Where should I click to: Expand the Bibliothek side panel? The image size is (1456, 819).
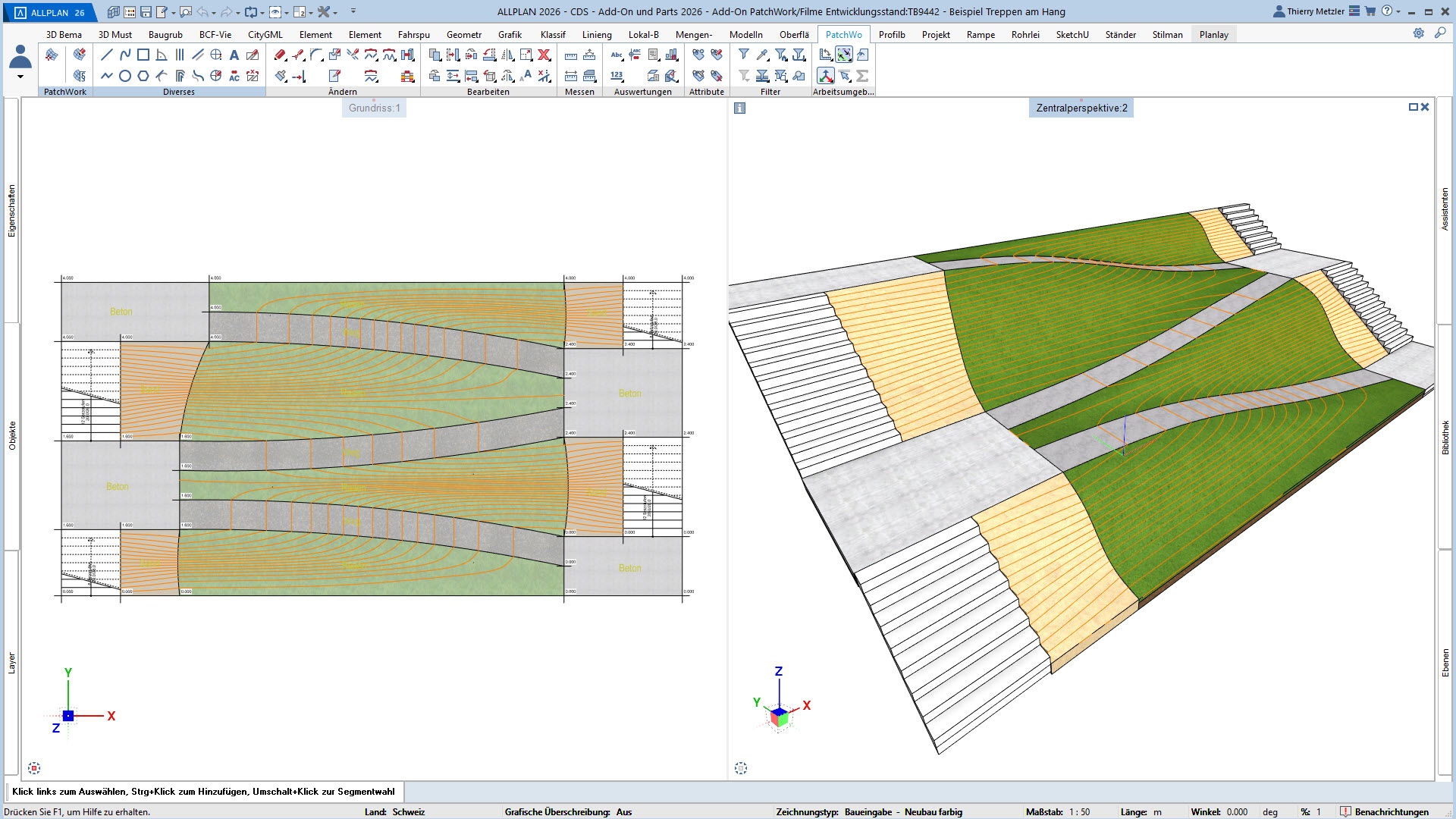(1445, 438)
